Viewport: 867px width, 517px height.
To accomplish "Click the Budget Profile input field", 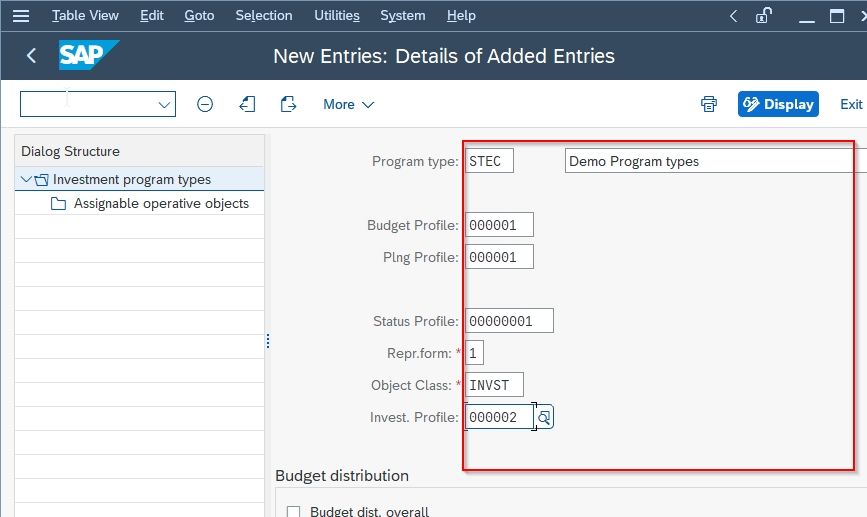I will pyautogui.click(x=499, y=225).
